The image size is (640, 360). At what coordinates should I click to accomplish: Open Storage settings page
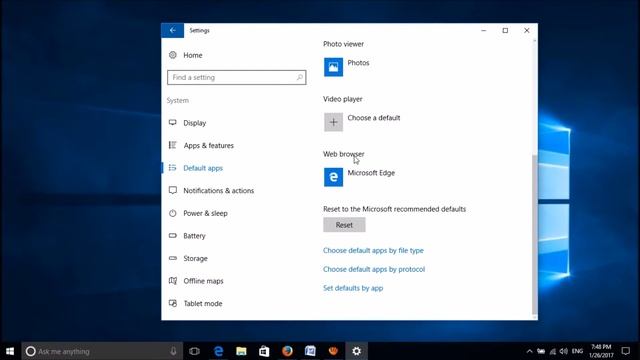(196, 258)
